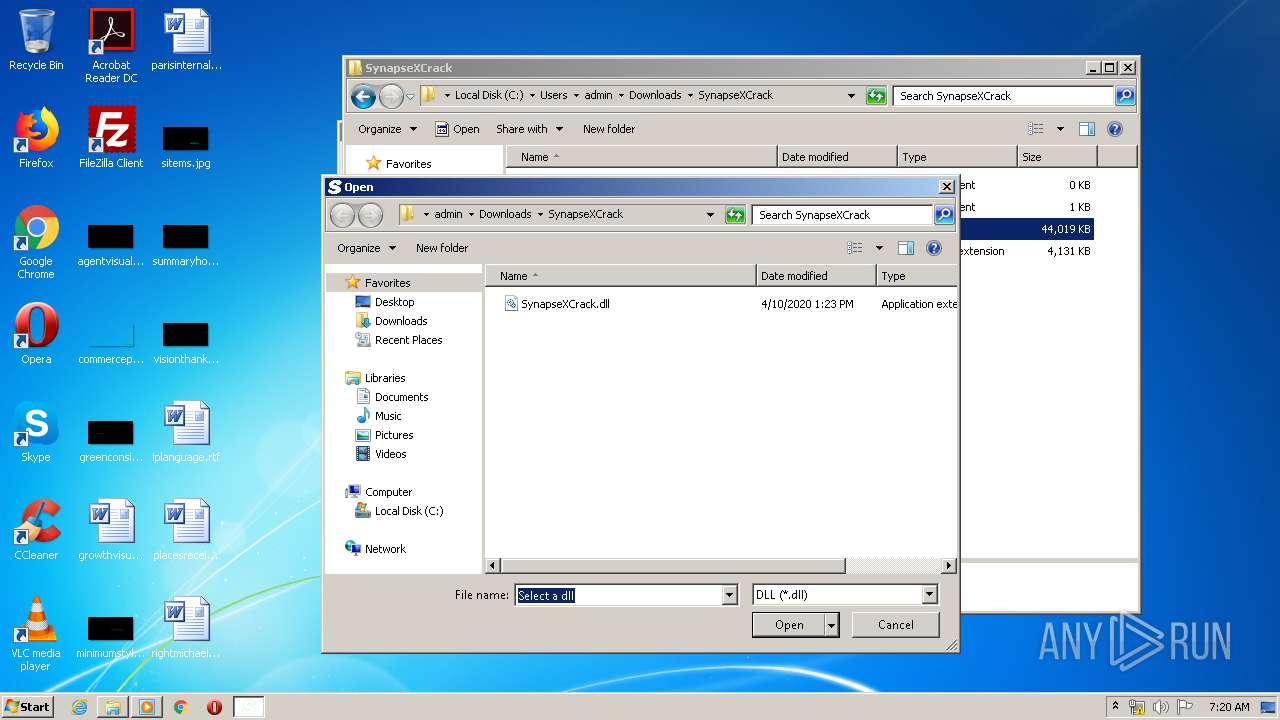Select Recent Places in sidebar
Viewport: 1280px width, 720px height.
point(408,340)
